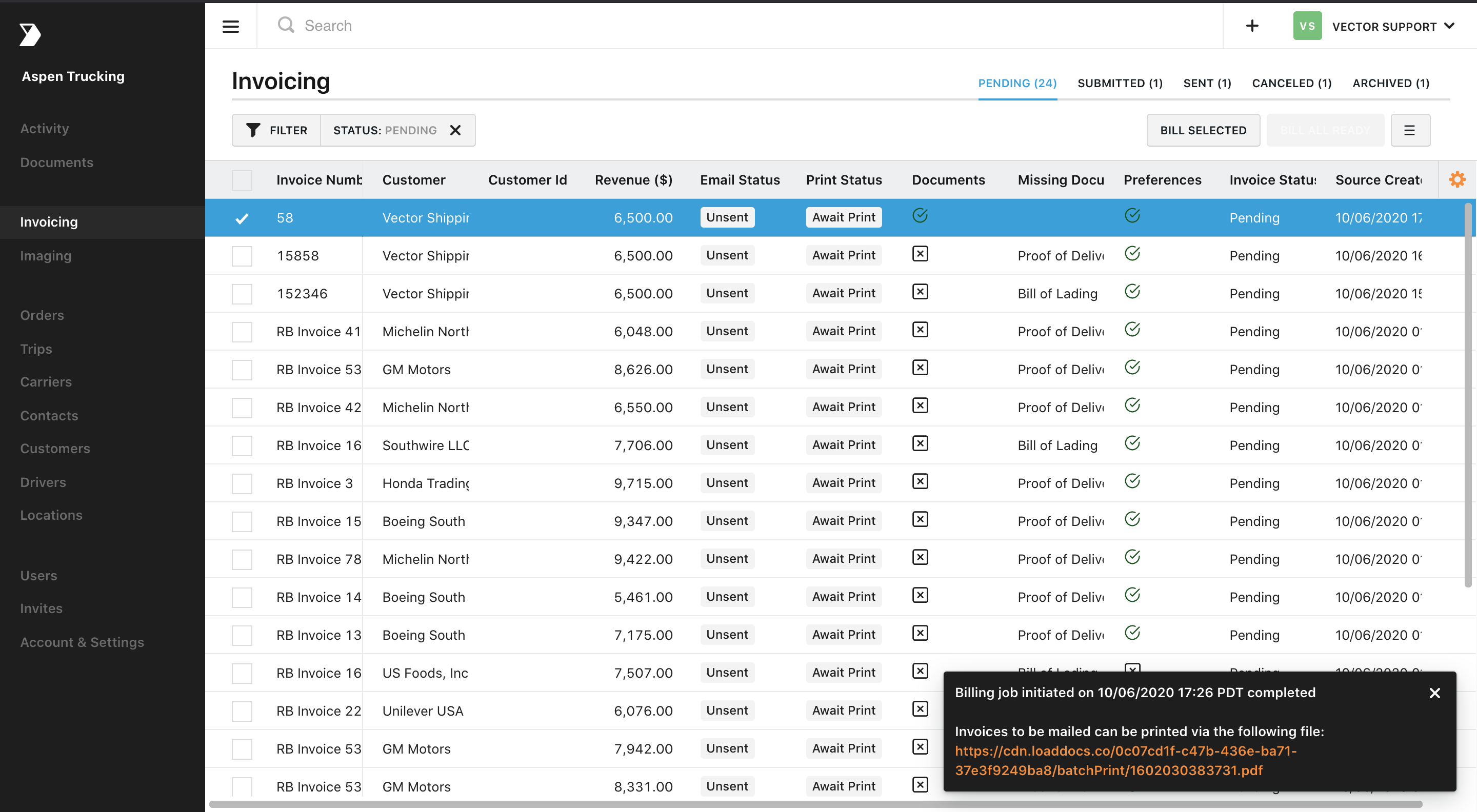Open the table options list menu button
This screenshot has width=1477, height=812.
tap(1410, 130)
